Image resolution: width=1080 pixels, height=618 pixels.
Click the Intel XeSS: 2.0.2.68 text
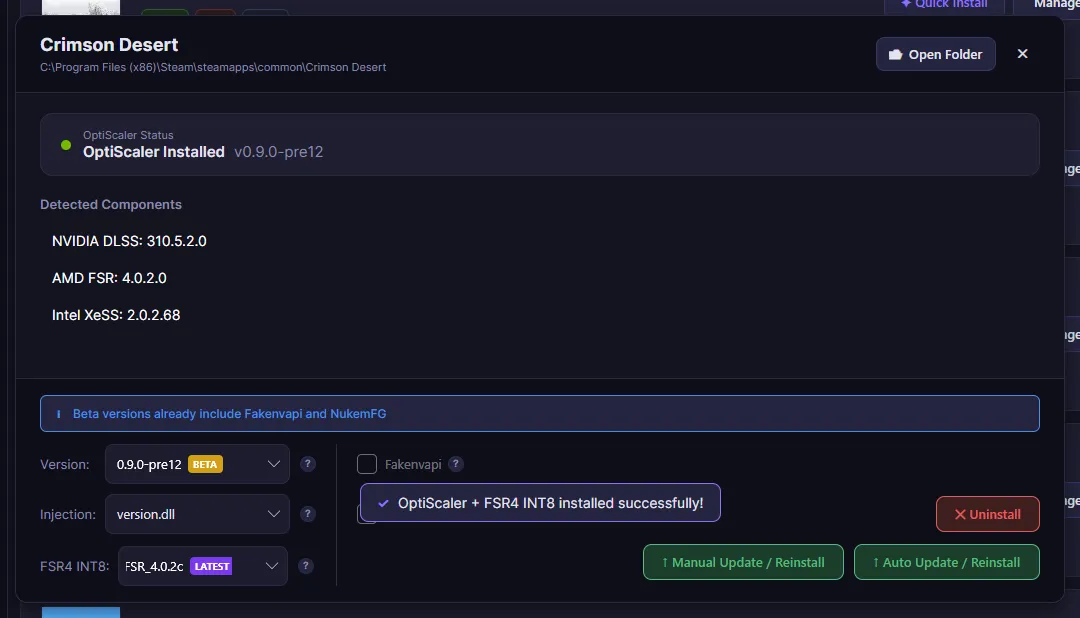tap(116, 316)
